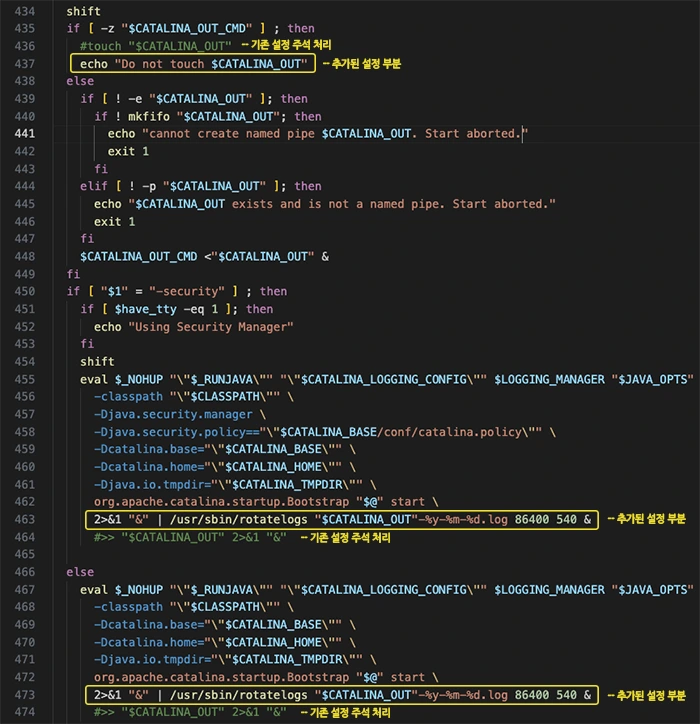Viewport: 700px width, 724px height.
Task: Click '$LOGGING_MANAGER' on line 455
Action: click(549, 380)
